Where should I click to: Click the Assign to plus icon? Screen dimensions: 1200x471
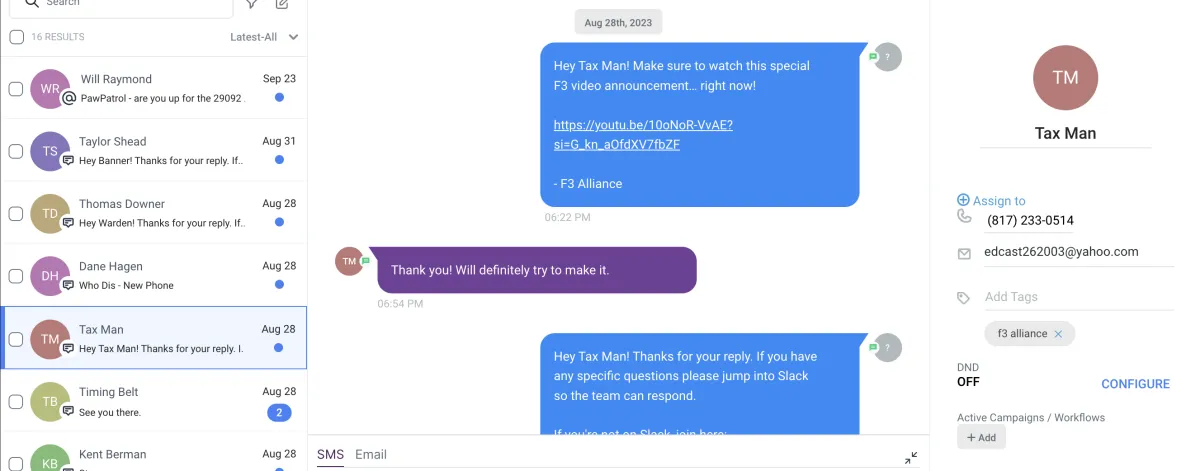coord(963,200)
